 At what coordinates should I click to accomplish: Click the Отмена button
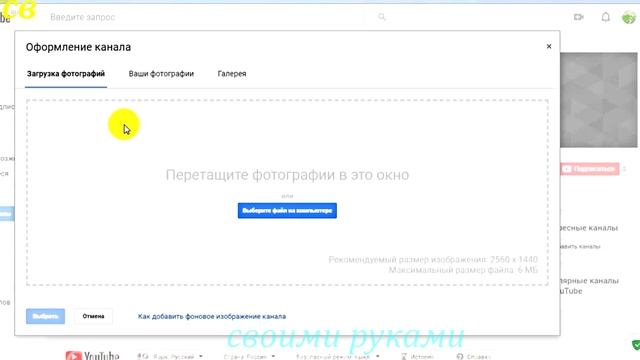(93, 316)
